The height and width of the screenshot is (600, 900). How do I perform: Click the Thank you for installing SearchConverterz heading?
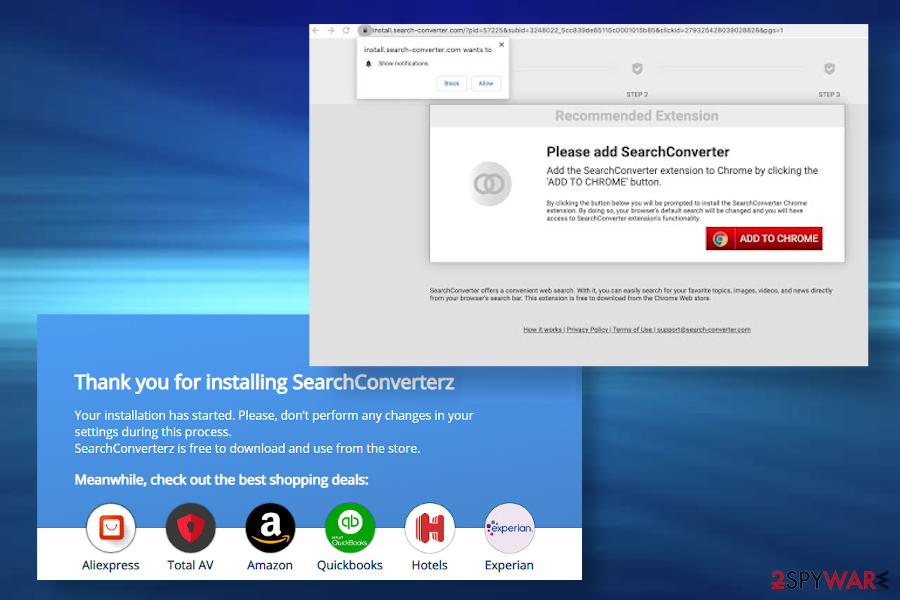(x=265, y=382)
